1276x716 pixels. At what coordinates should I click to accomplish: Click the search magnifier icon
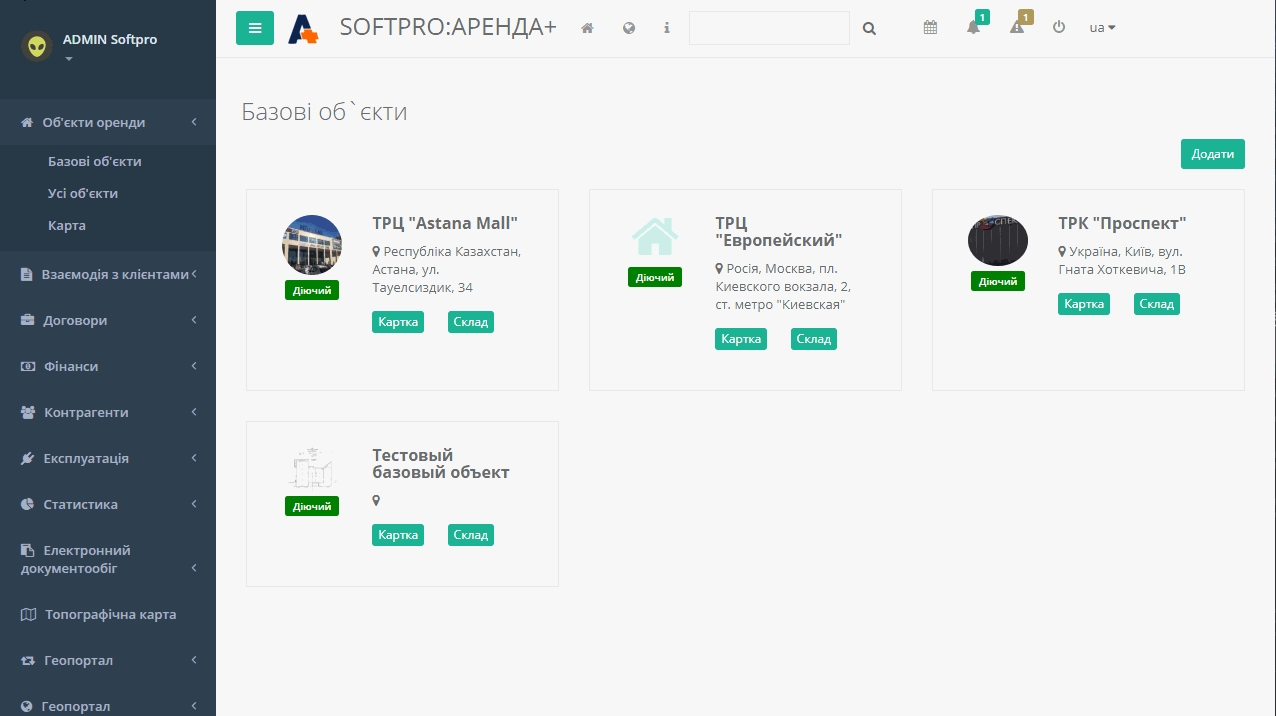[x=868, y=28]
